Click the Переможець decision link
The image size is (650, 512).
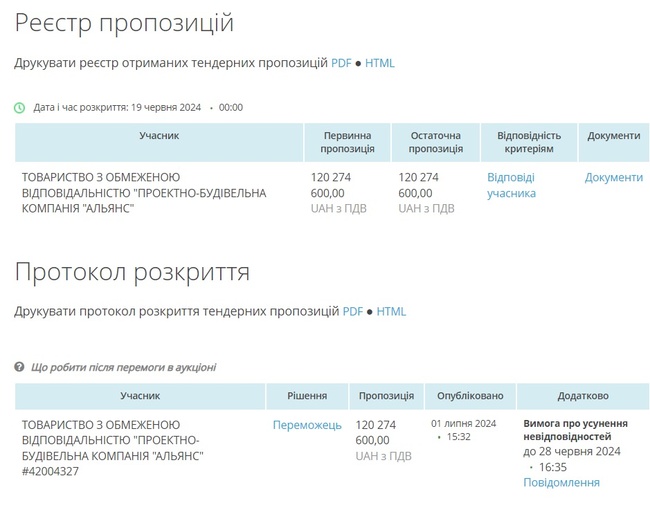click(307, 425)
